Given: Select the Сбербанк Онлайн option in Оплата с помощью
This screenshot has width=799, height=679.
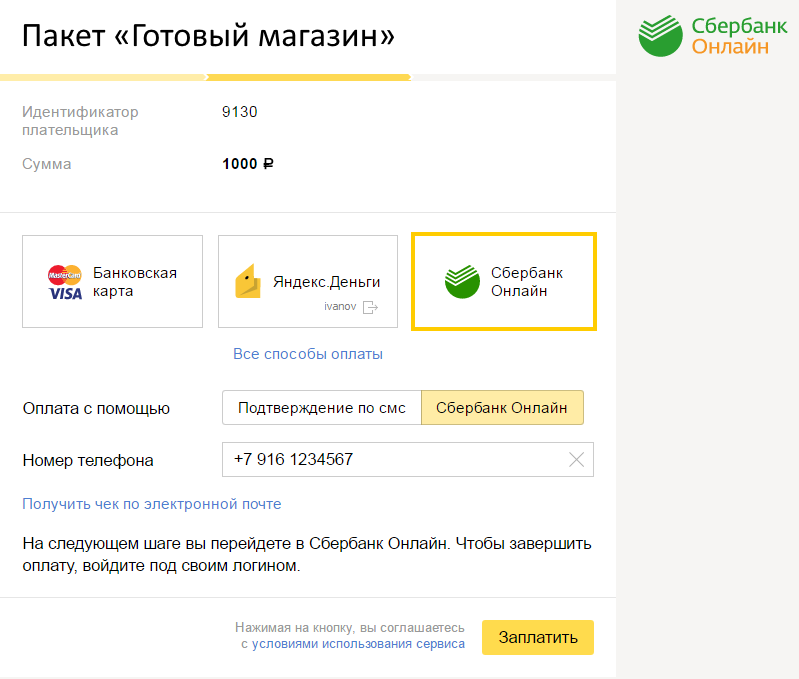Looking at the screenshot, I should pyautogui.click(x=502, y=408).
